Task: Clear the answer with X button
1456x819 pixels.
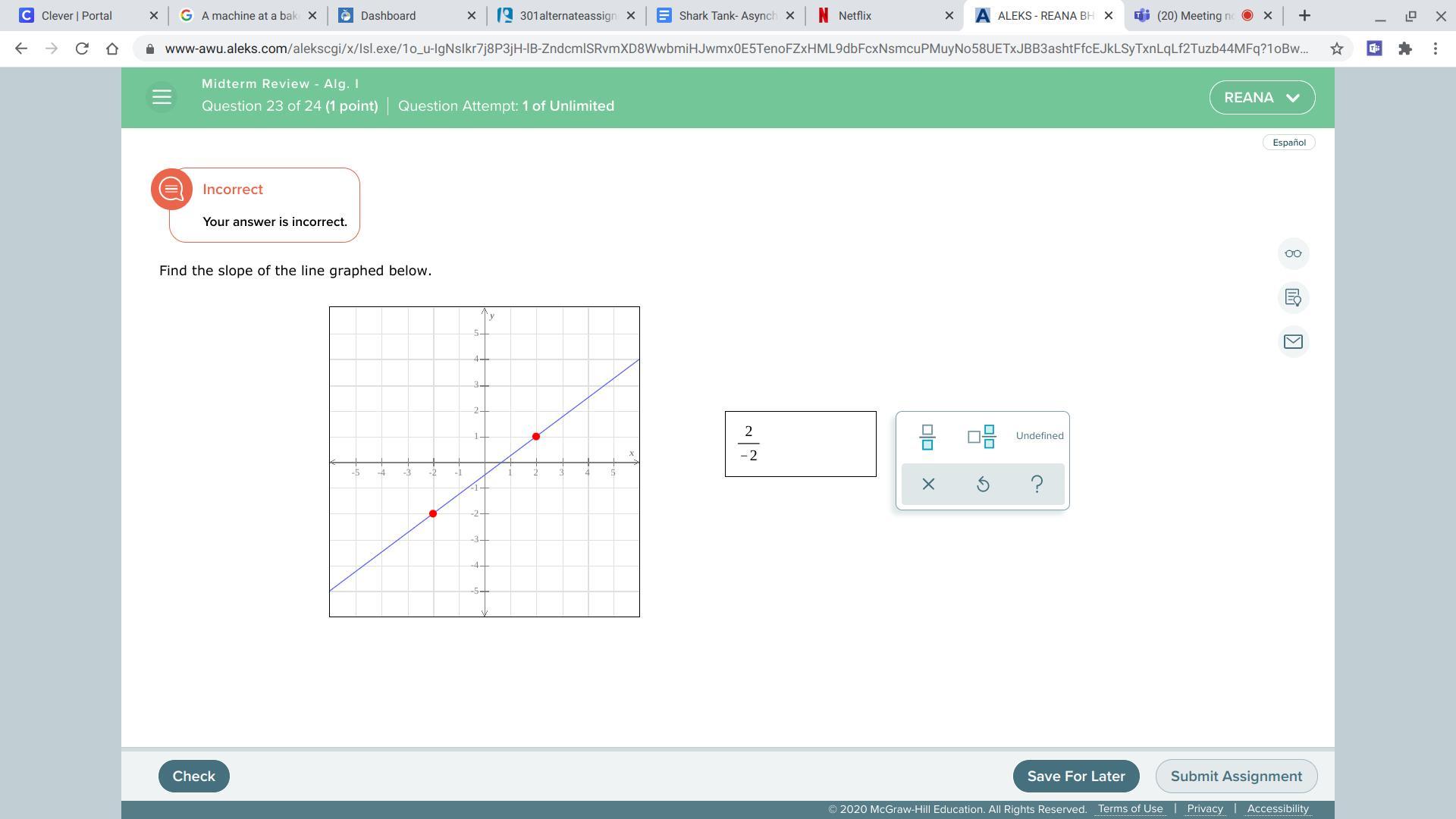Action: [x=928, y=484]
